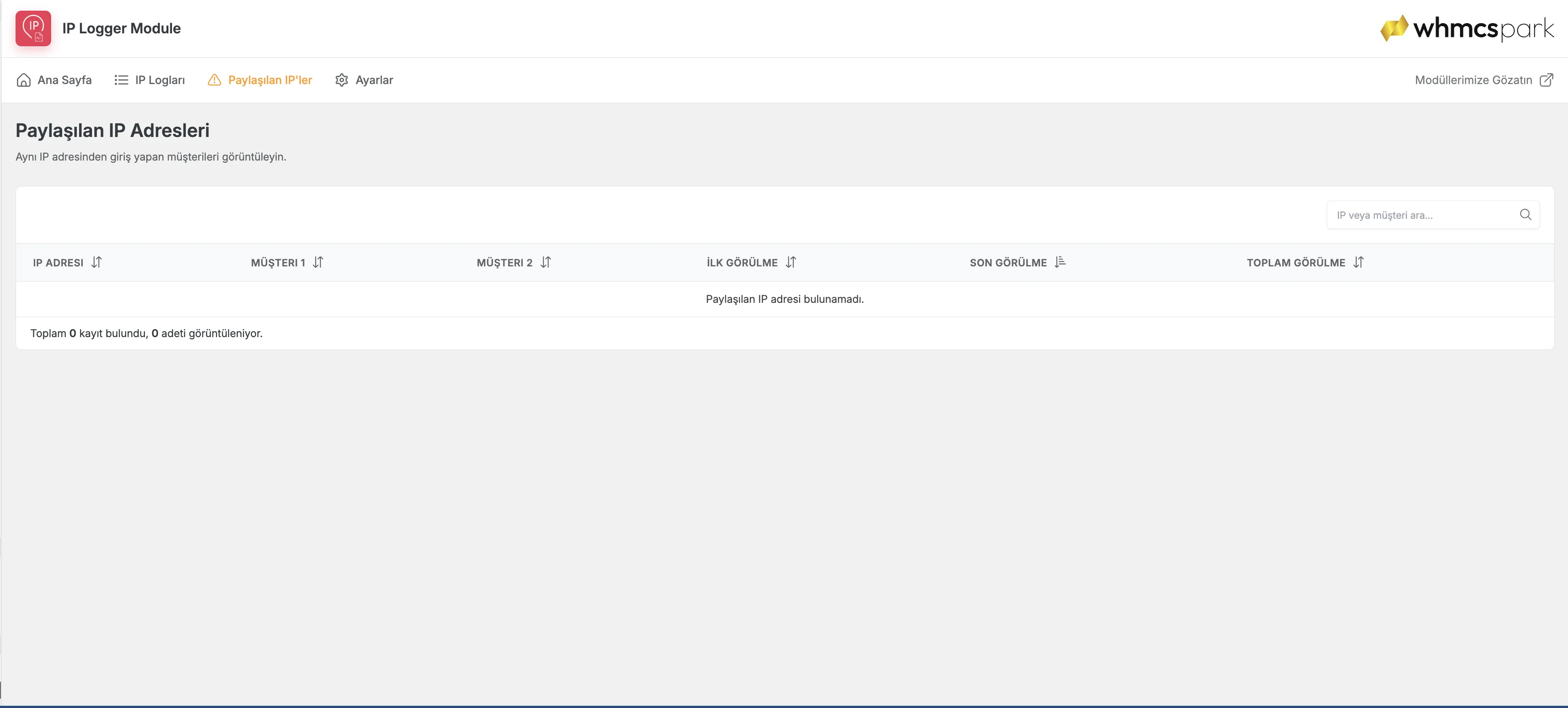Click the red IP Logger Module logo
1568x708 pixels.
click(x=33, y=28)
